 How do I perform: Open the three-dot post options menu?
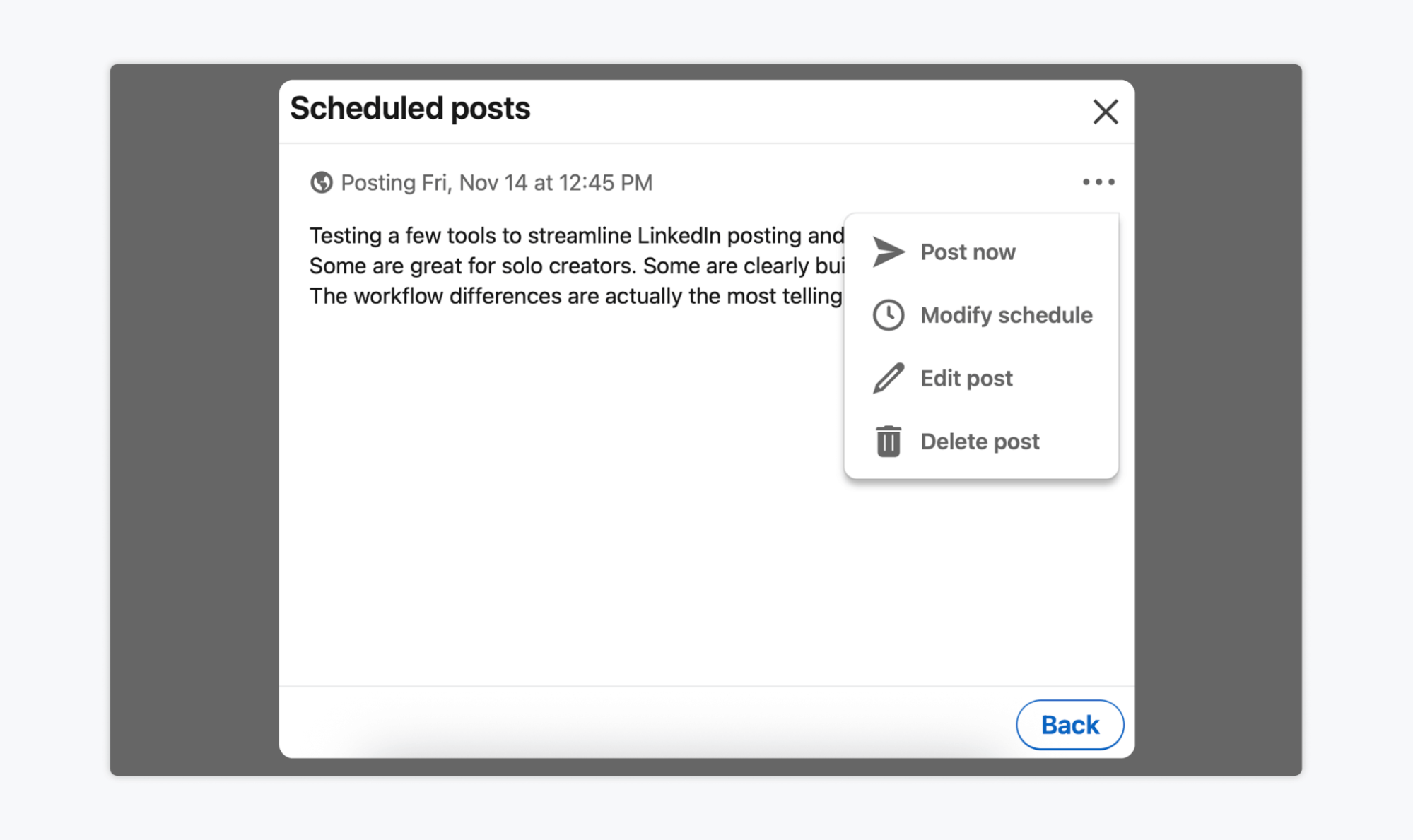(1098, 182)
